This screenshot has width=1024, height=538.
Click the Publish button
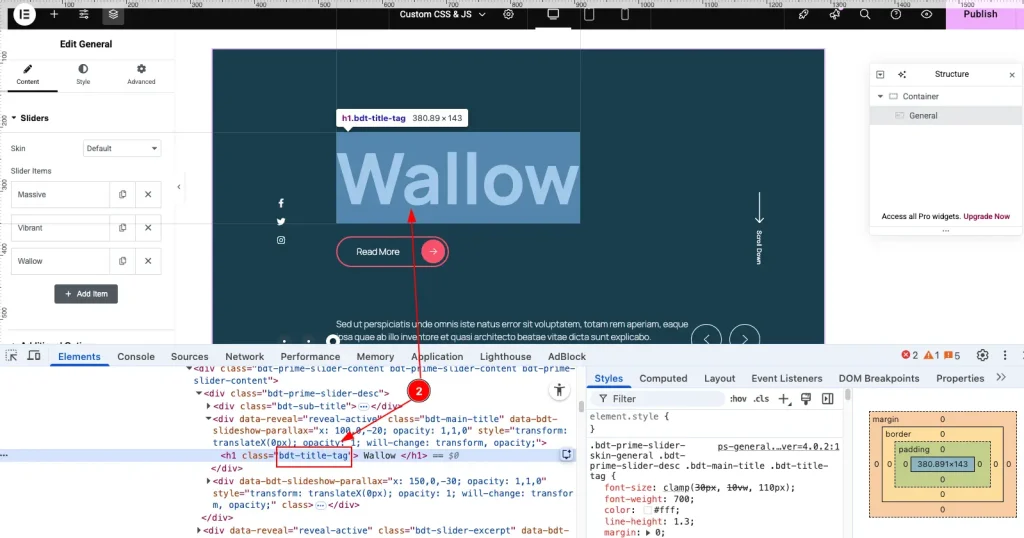[980, 14]
